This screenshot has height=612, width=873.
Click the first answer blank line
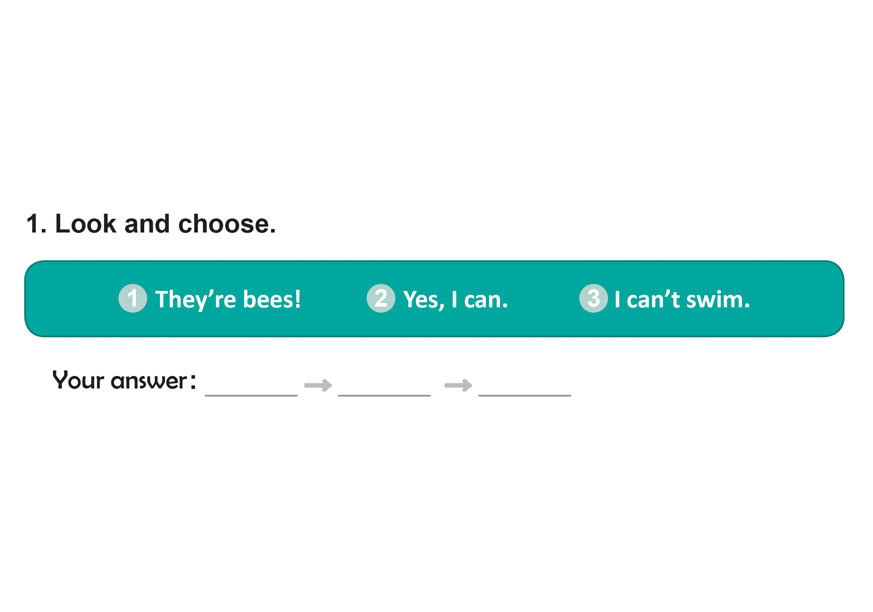(x=251, y=390)
